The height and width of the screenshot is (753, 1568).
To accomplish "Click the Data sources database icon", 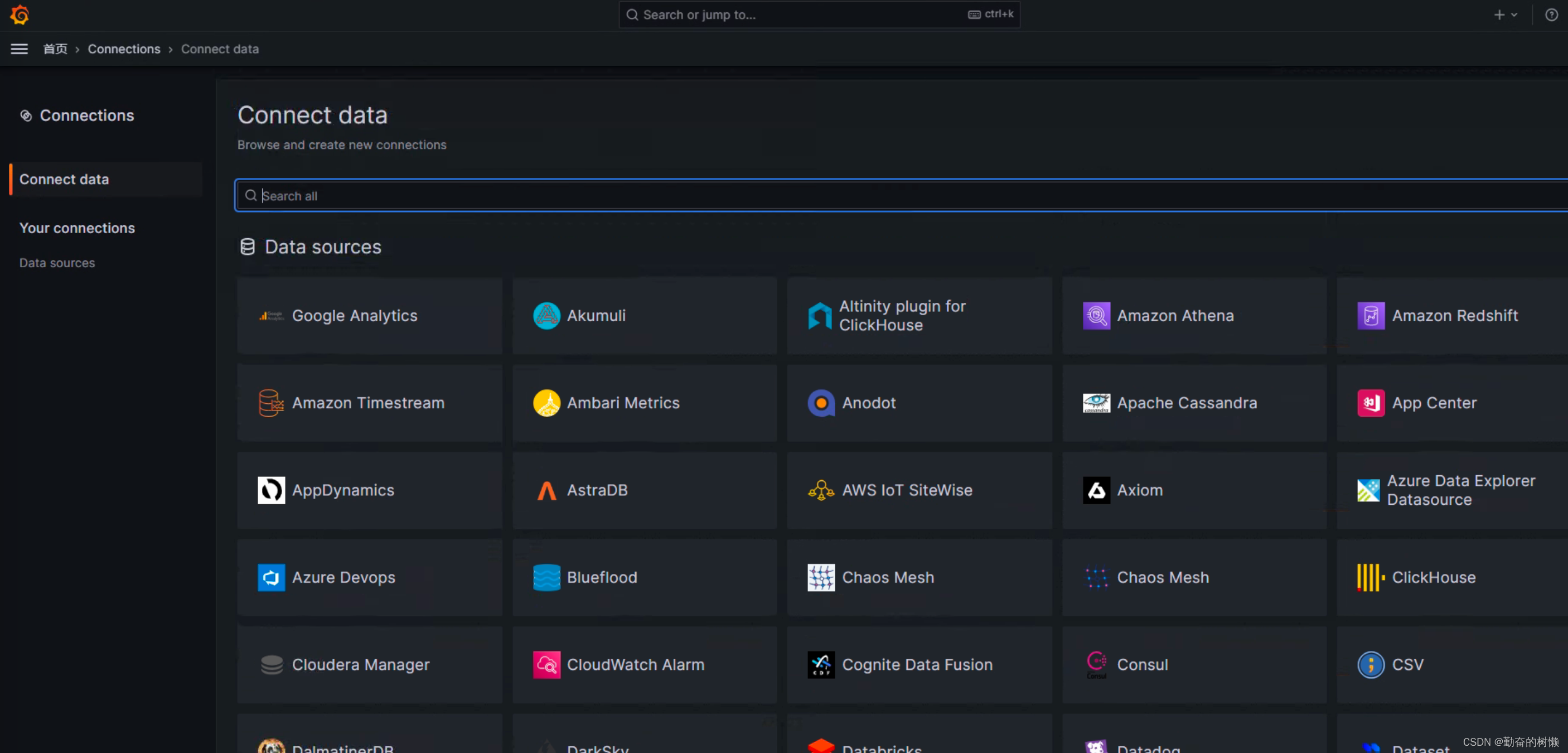I will [x=247, y=247].
